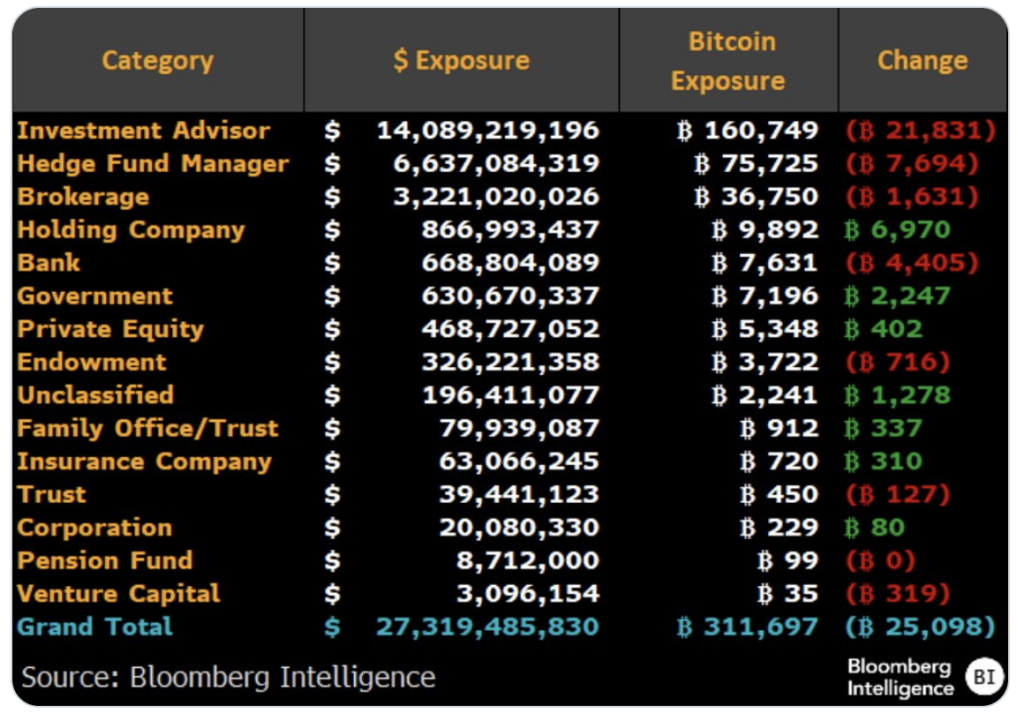Select the Family Office/Trust row label
Viewport: 1024px width, 713px height.
148,428
